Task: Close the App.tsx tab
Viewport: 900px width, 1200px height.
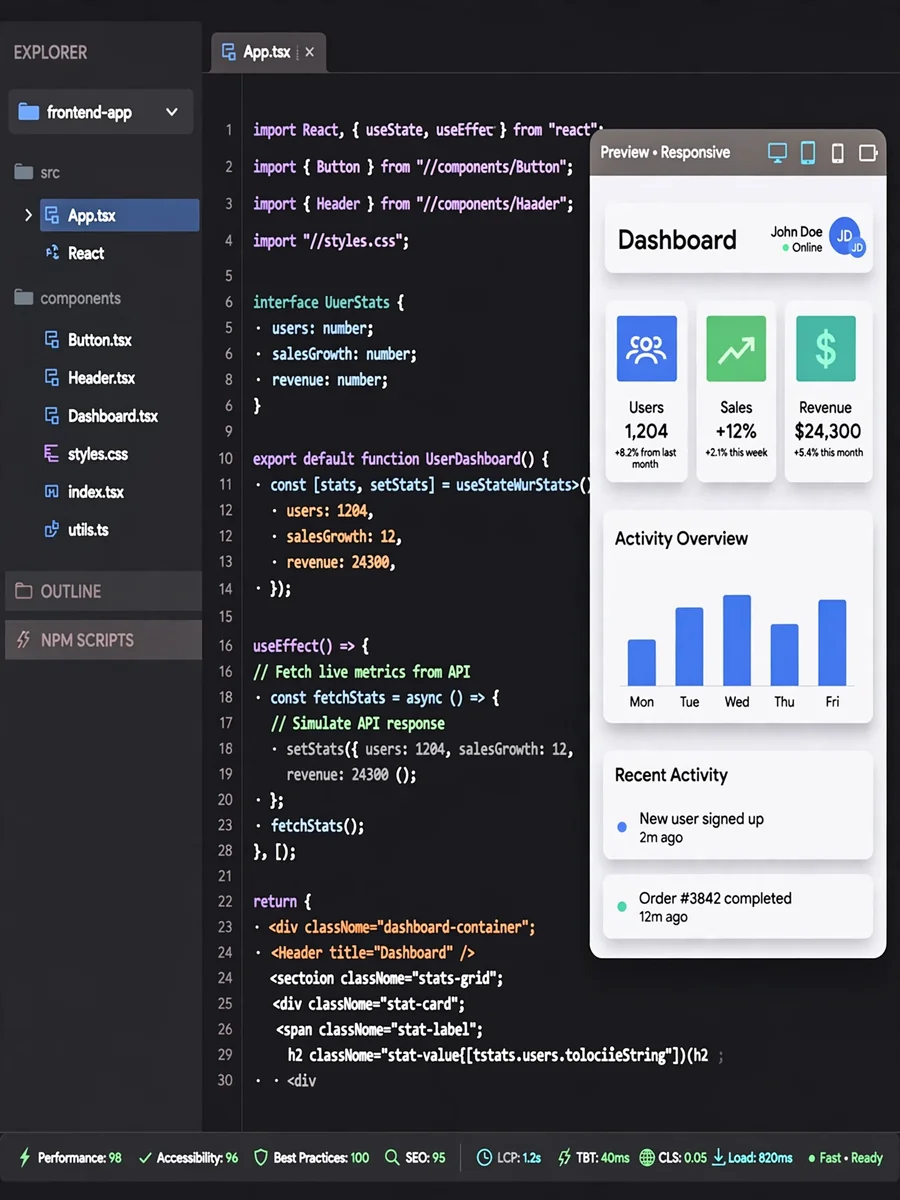Action: point(309,53)
